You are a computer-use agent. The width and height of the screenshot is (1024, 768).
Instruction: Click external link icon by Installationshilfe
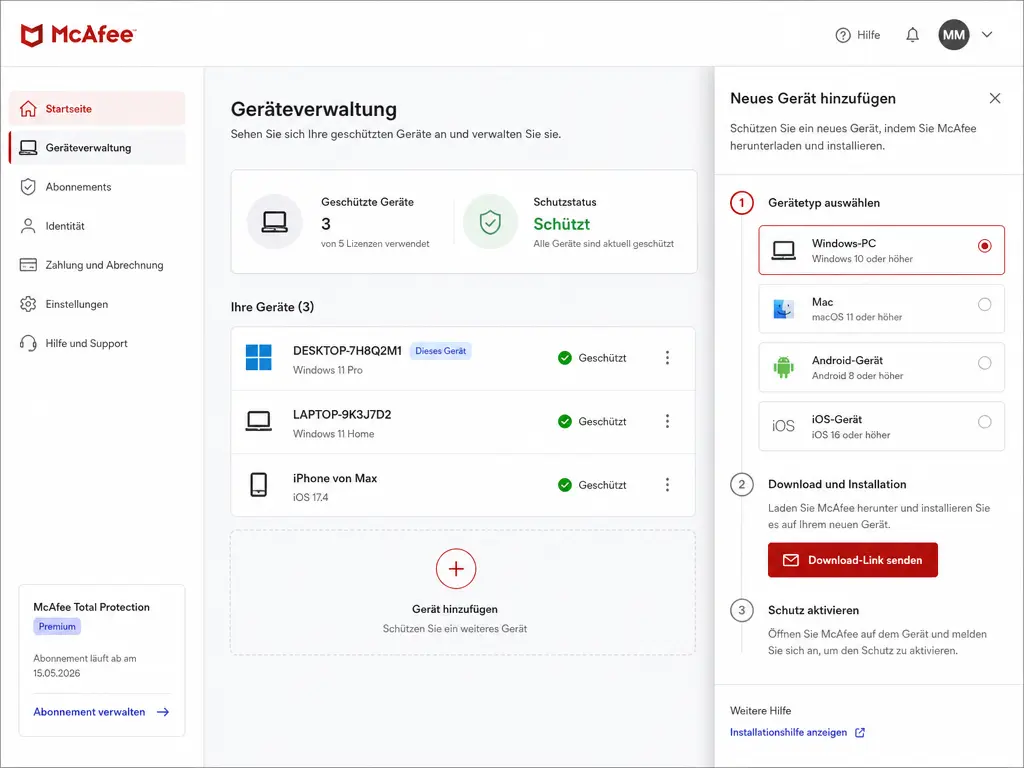pyautogui.click(x=860, y=733)
